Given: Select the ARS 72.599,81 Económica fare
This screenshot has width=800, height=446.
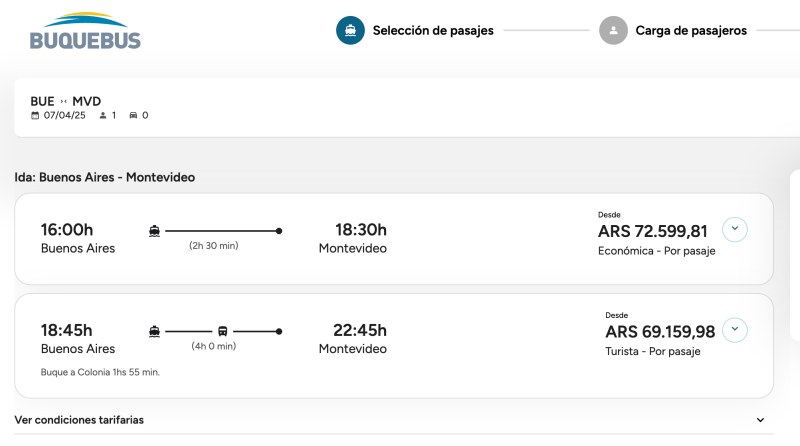Looking at the screenshot, I should (652, 232).
